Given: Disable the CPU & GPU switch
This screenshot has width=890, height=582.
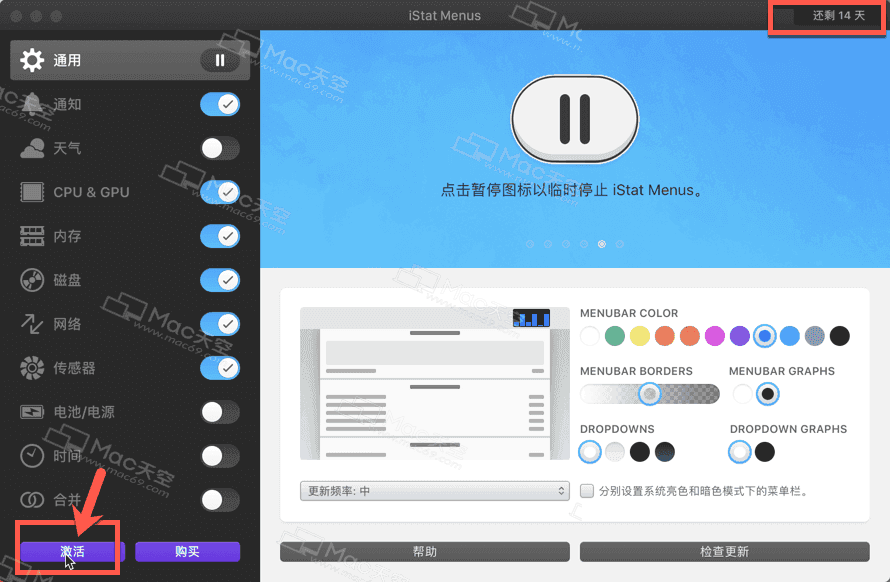Looking at the screenshot, I should point(220,192).
